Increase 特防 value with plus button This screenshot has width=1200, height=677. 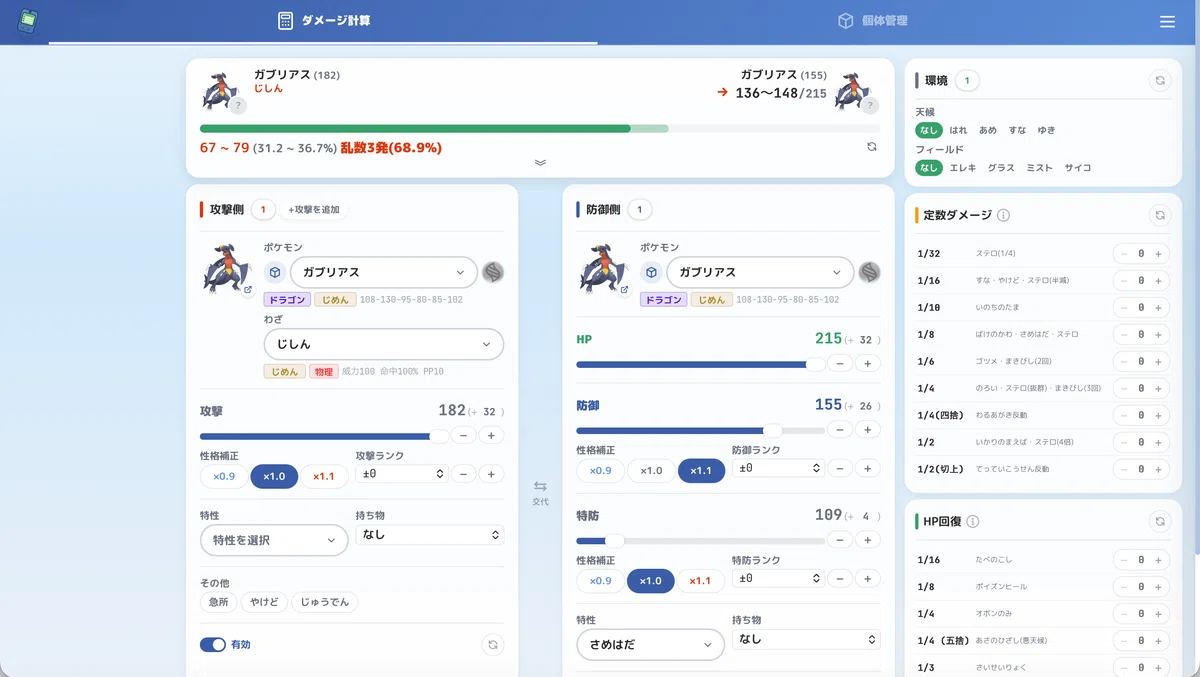click(x=868, y=540)
